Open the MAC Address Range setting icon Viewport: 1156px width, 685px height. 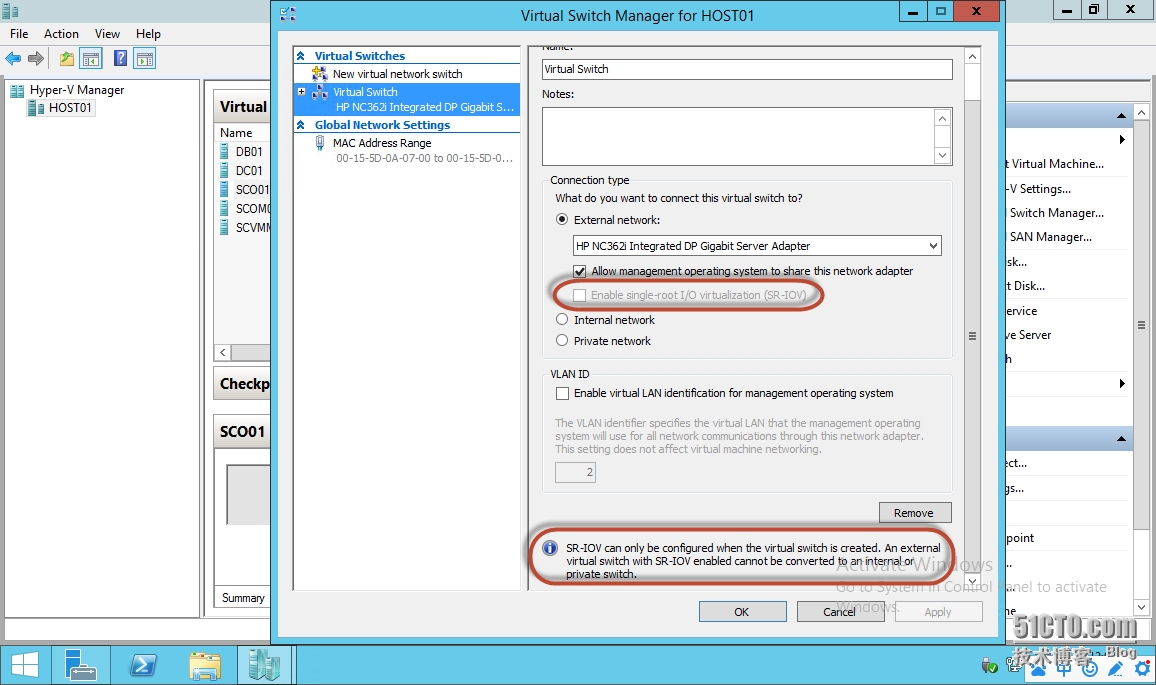pyautogui.click(x=319, y=143)
